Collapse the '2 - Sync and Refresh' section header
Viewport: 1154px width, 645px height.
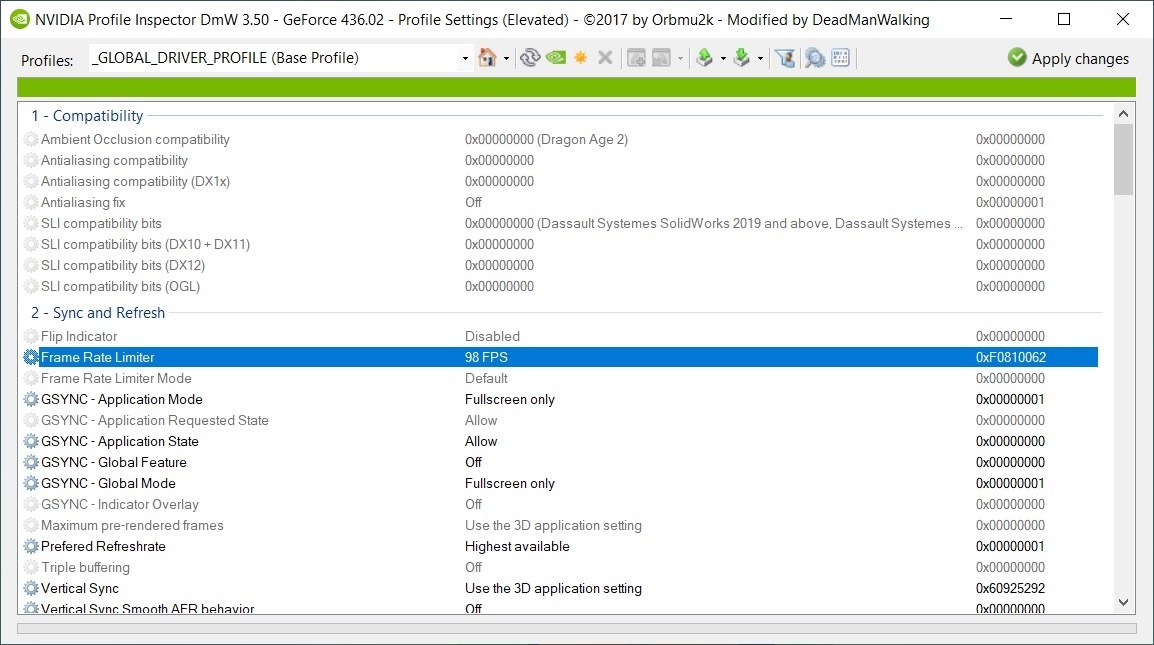pos(98,313)
